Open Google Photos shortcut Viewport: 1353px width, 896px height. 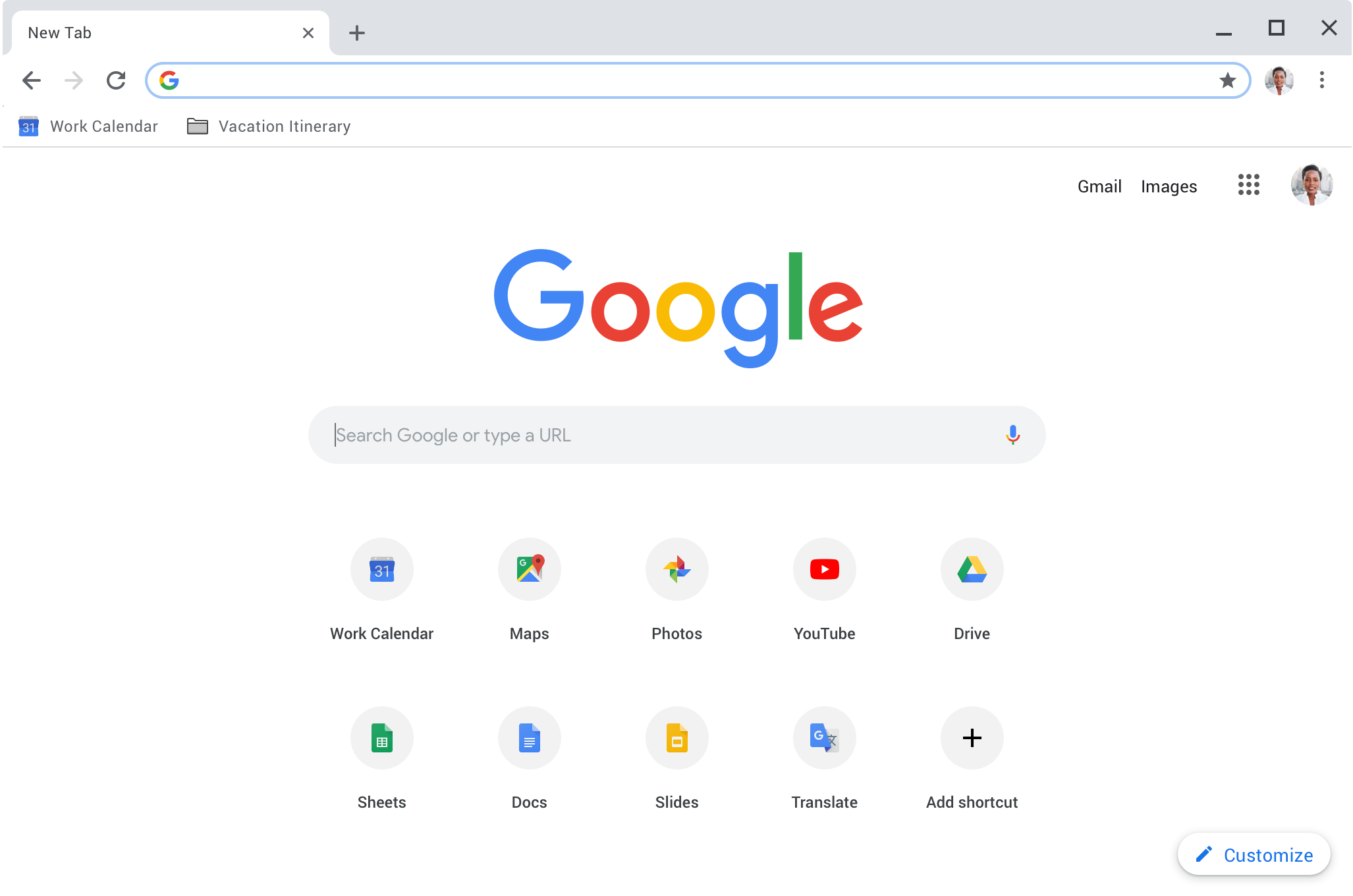[676, 569]
